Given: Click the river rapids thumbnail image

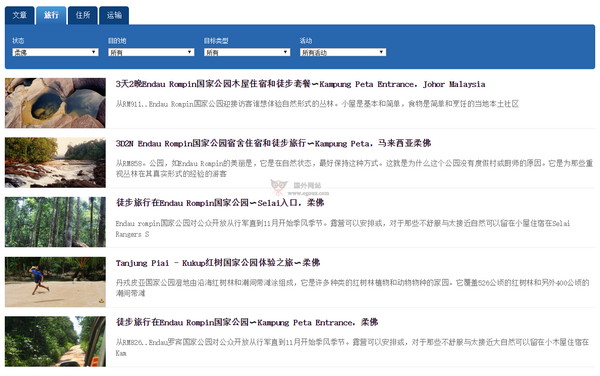Looking at the screenshot, I should [x=55, y=163].
